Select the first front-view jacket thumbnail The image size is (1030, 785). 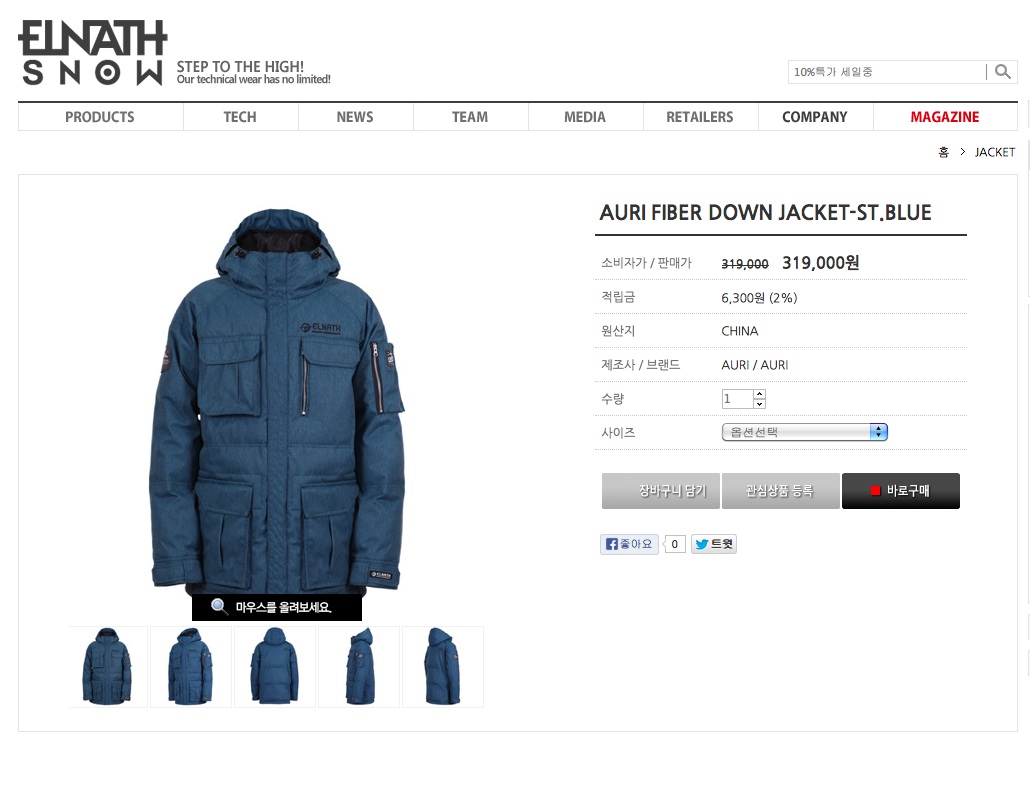[107, 667]
